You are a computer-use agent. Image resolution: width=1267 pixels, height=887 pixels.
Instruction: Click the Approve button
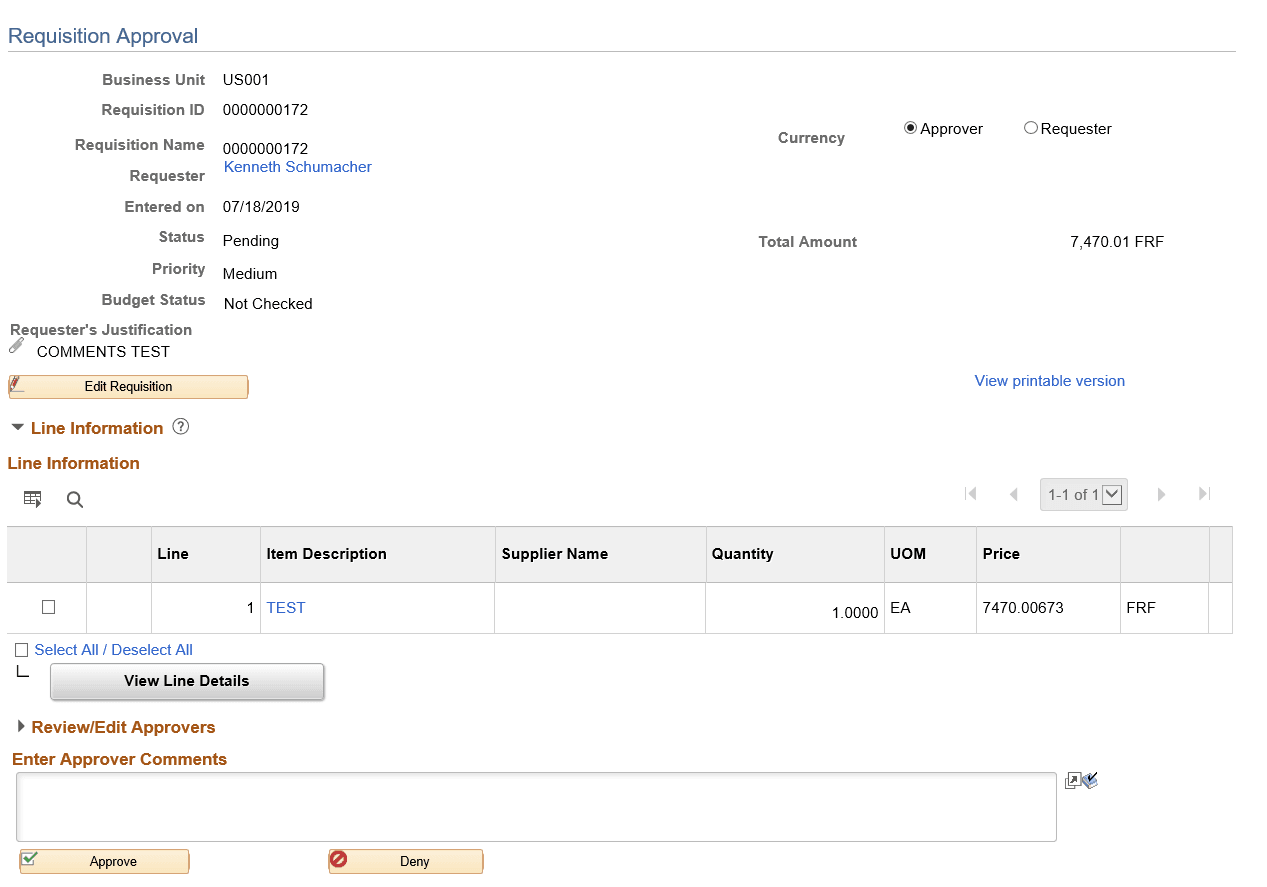104,861
